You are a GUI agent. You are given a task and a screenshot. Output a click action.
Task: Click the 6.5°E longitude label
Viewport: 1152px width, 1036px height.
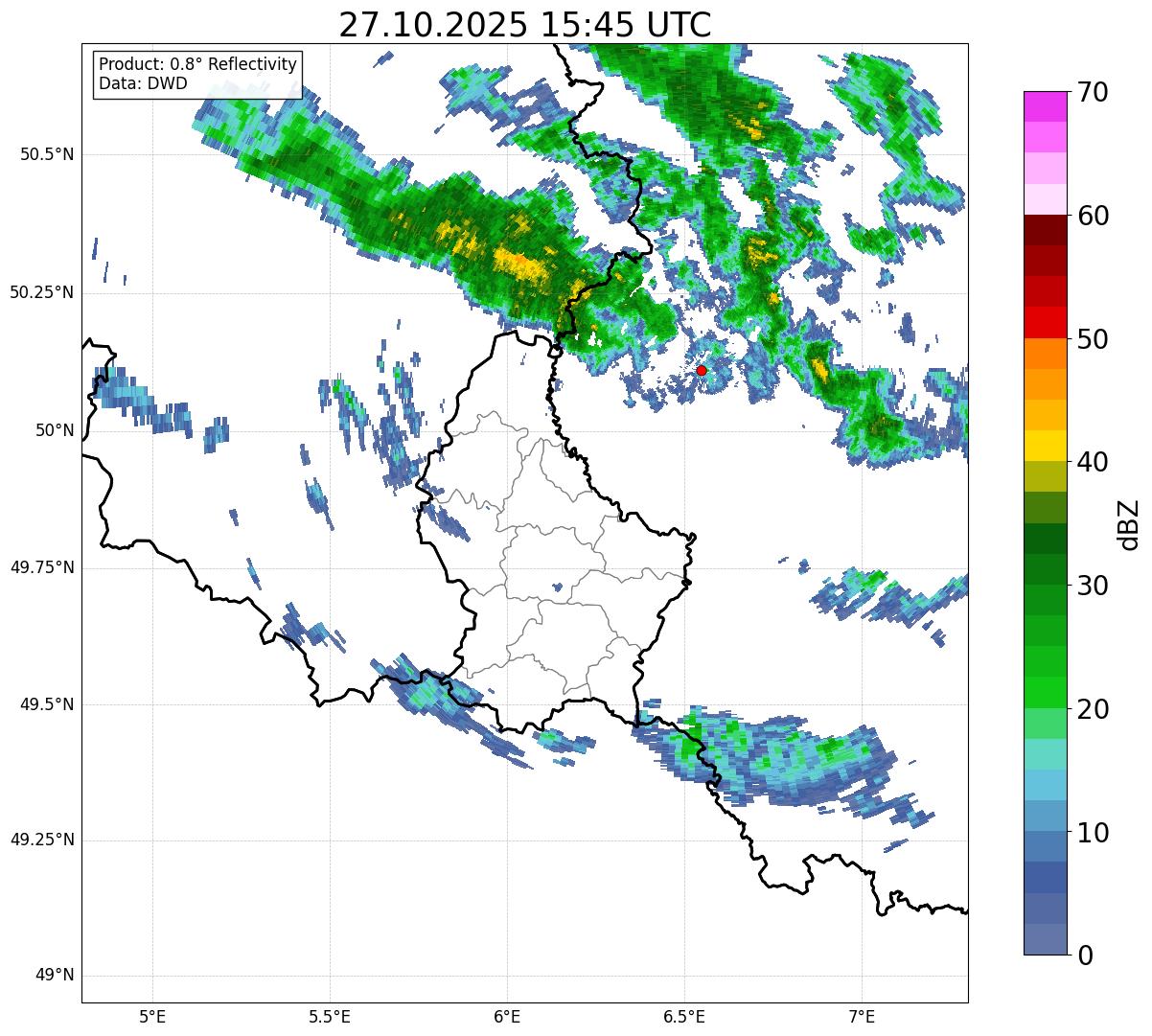(x=684, y=1017)
